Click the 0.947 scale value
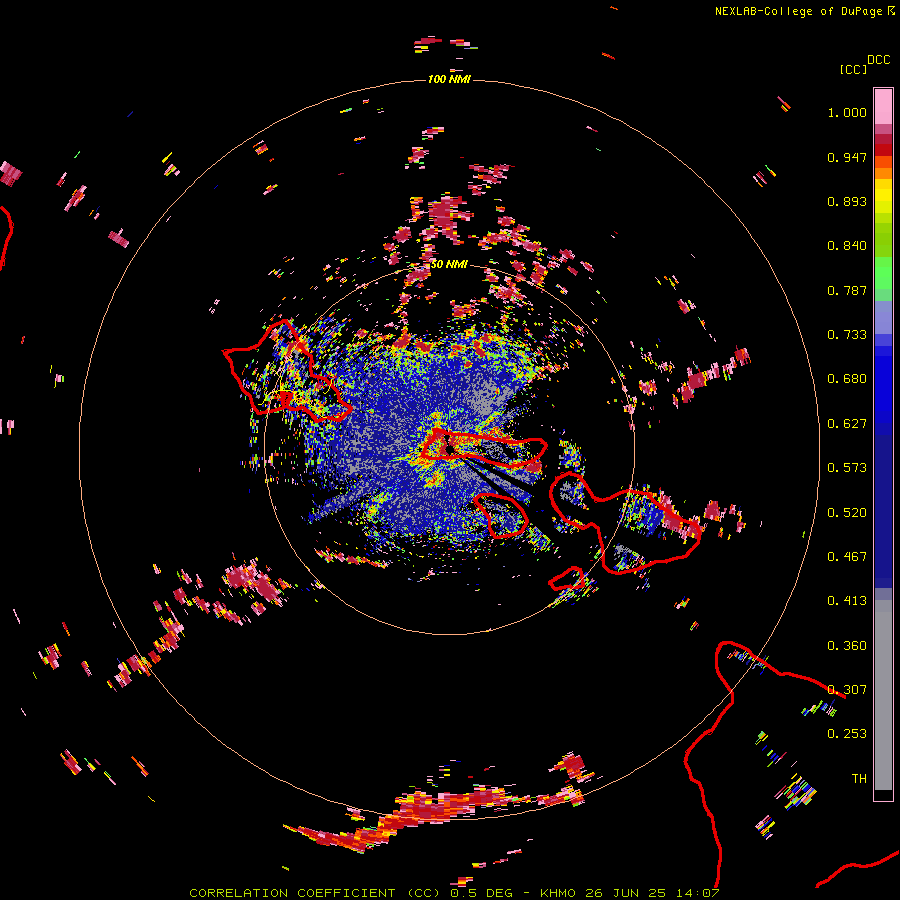 tap(847, 157)
